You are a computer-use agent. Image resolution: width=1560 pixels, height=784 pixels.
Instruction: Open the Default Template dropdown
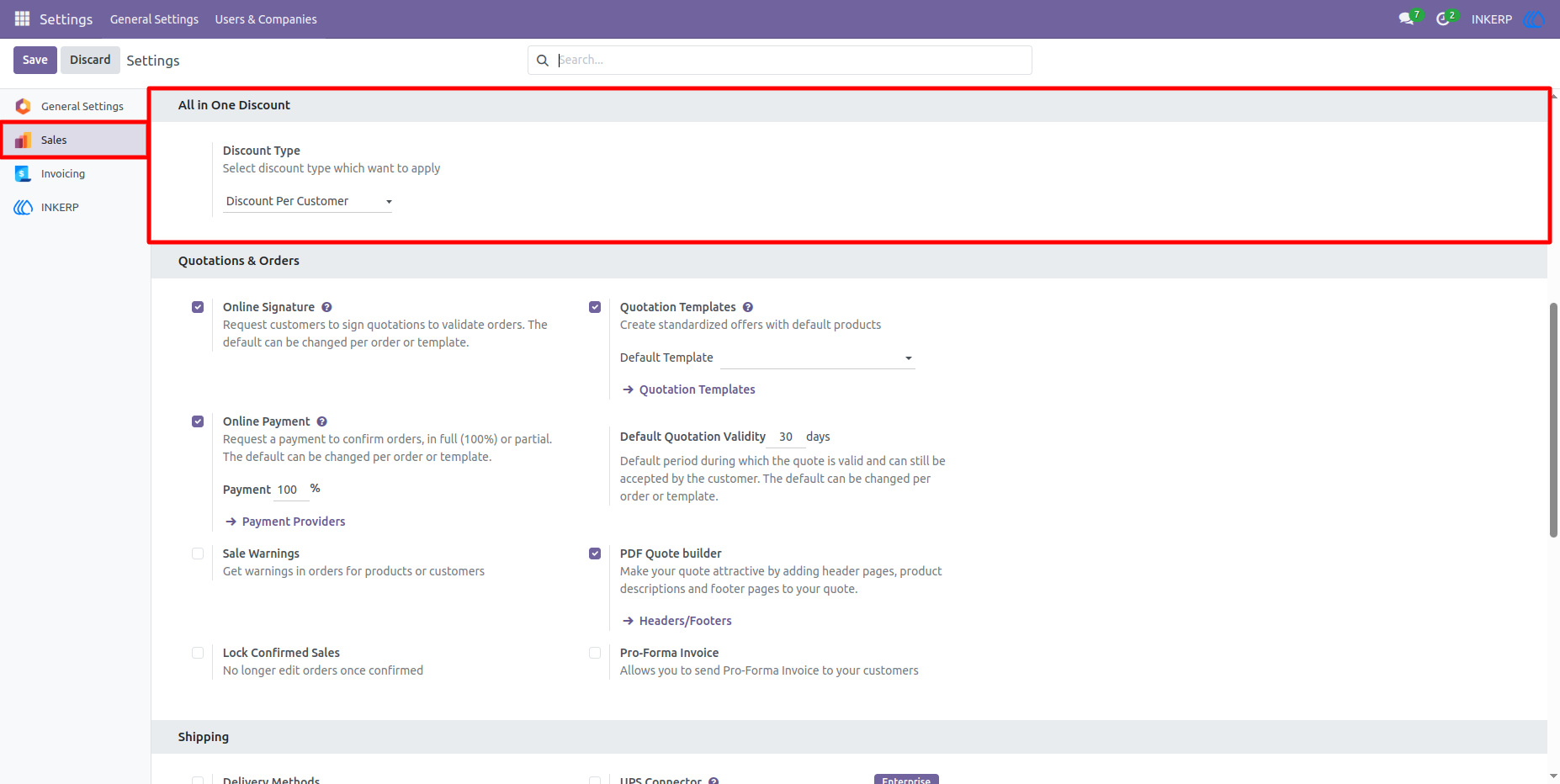[817, 358]
